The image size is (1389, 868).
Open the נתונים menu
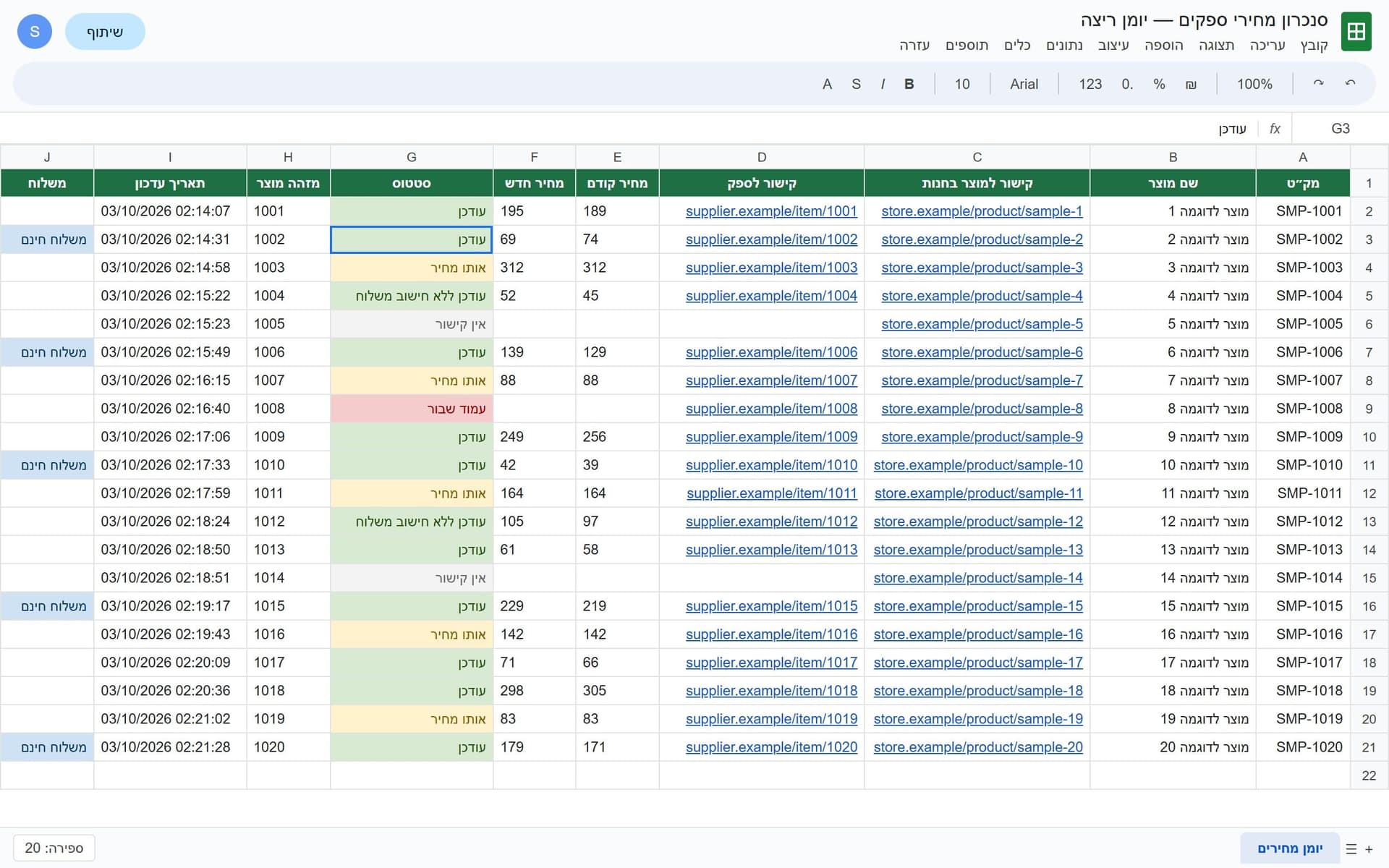(1064, 46)
